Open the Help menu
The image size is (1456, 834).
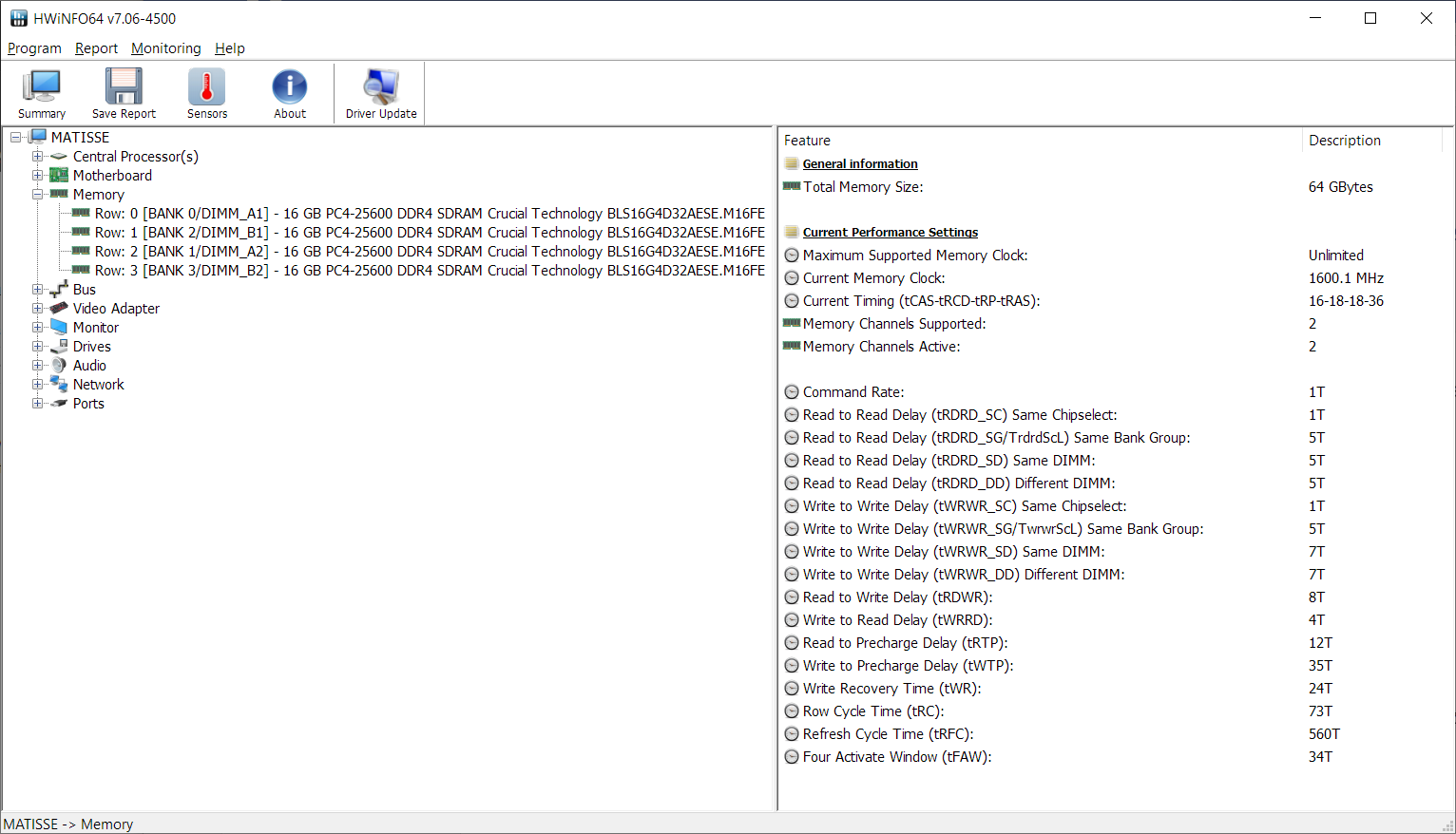click(230, 48)
